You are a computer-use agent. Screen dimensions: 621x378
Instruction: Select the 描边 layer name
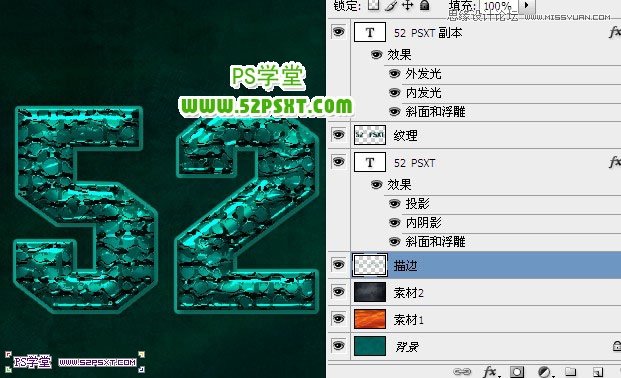click(x=405, y=265)
